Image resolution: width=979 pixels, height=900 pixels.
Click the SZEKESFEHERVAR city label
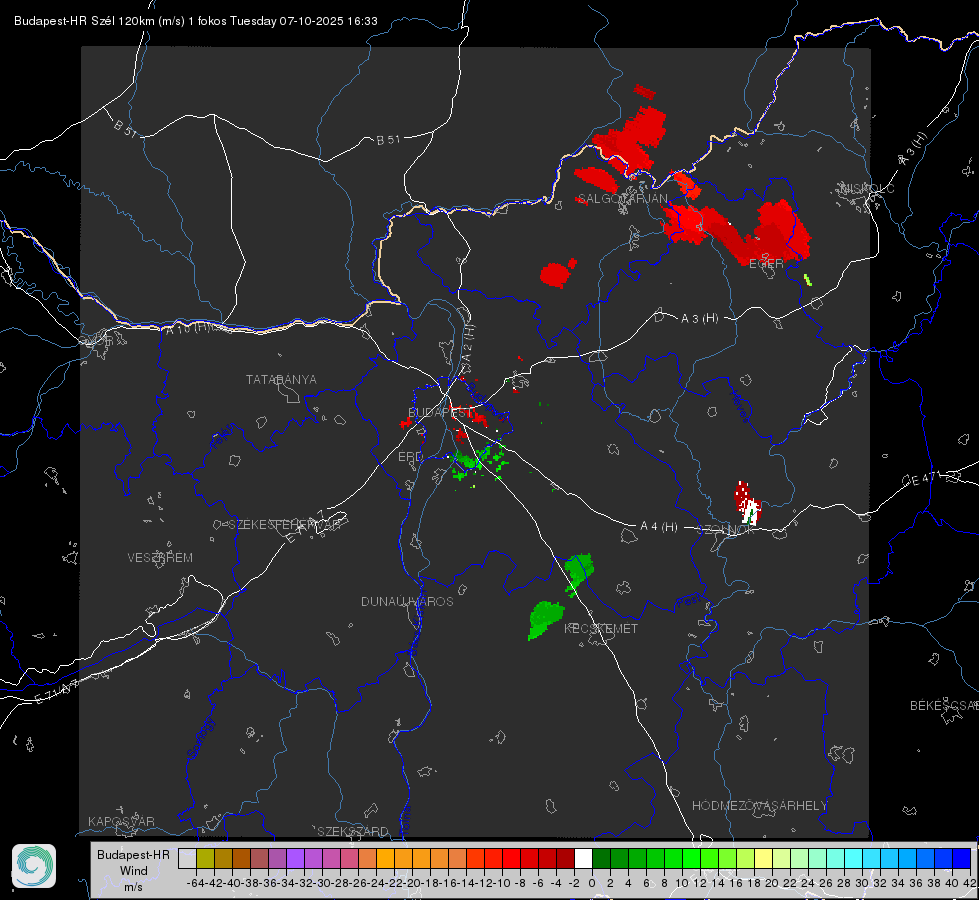[x=284, y=525]
